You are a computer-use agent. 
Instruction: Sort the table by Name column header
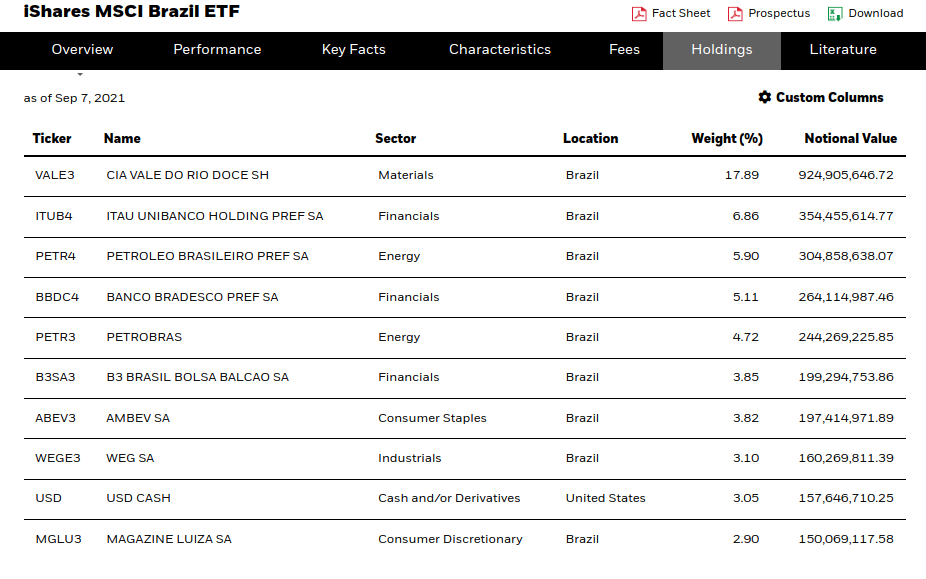tap(122, 138)
